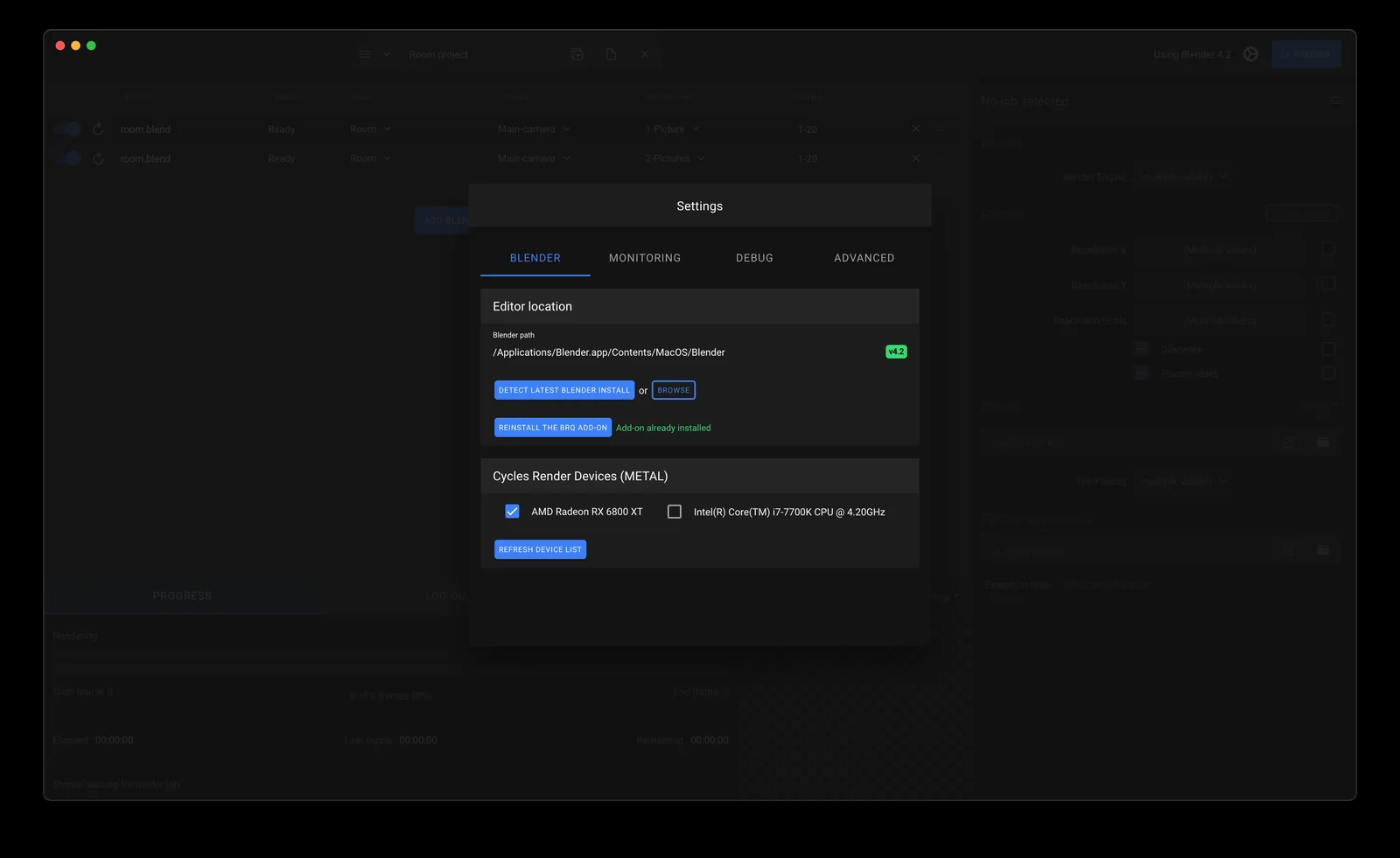The image size is (1400, 858).
Task: Click the hamburger menu icon top left
Action: 365,53
